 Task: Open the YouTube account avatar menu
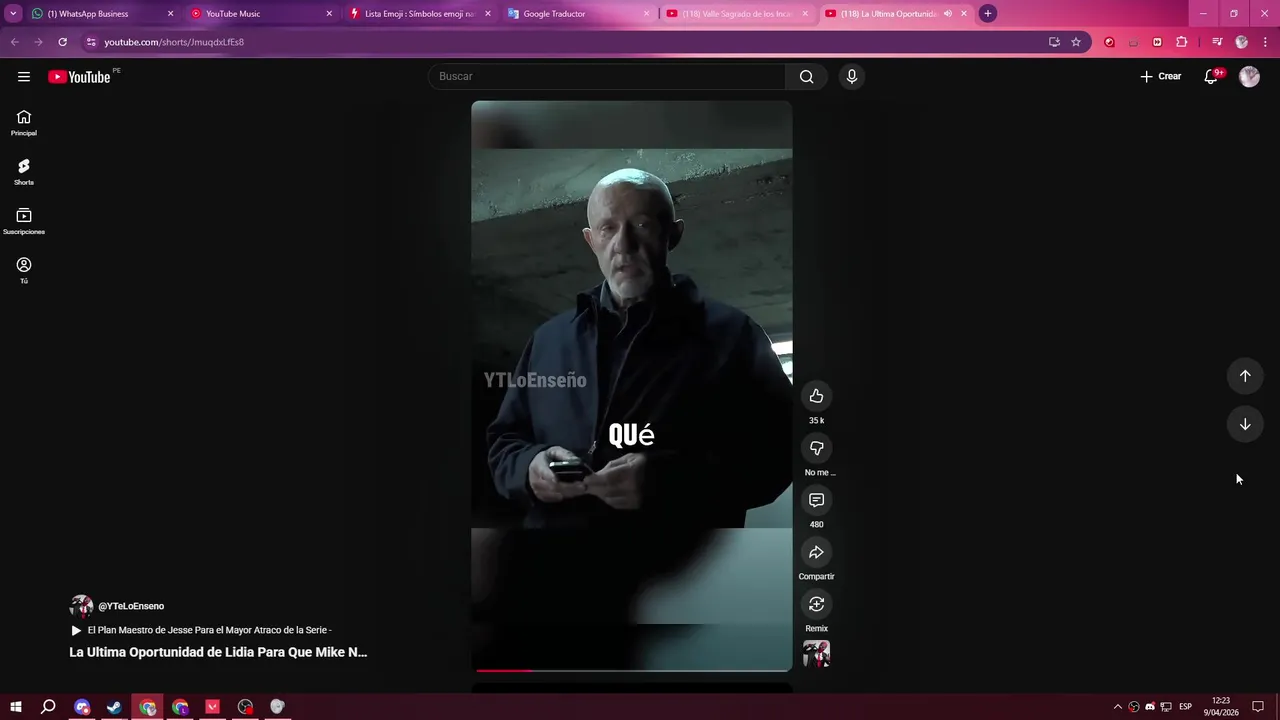[x=1249, y=77]
